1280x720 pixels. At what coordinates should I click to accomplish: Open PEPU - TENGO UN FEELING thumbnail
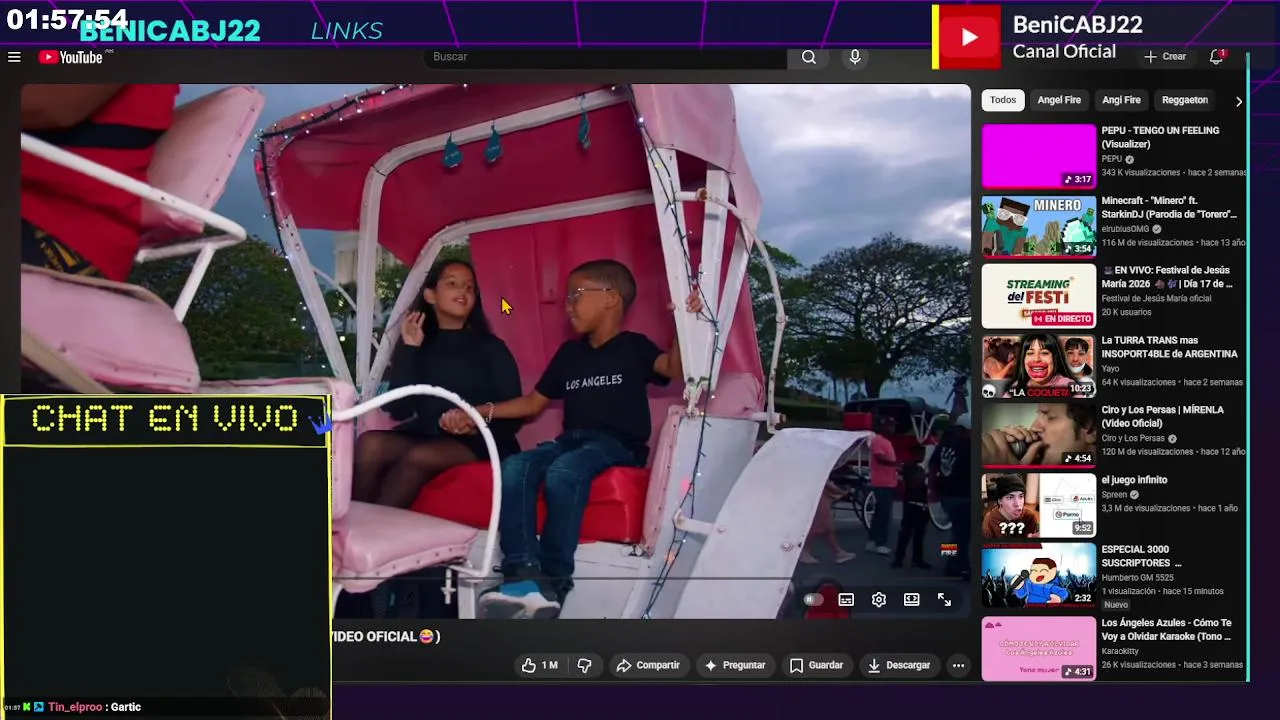coord(1039,156)
